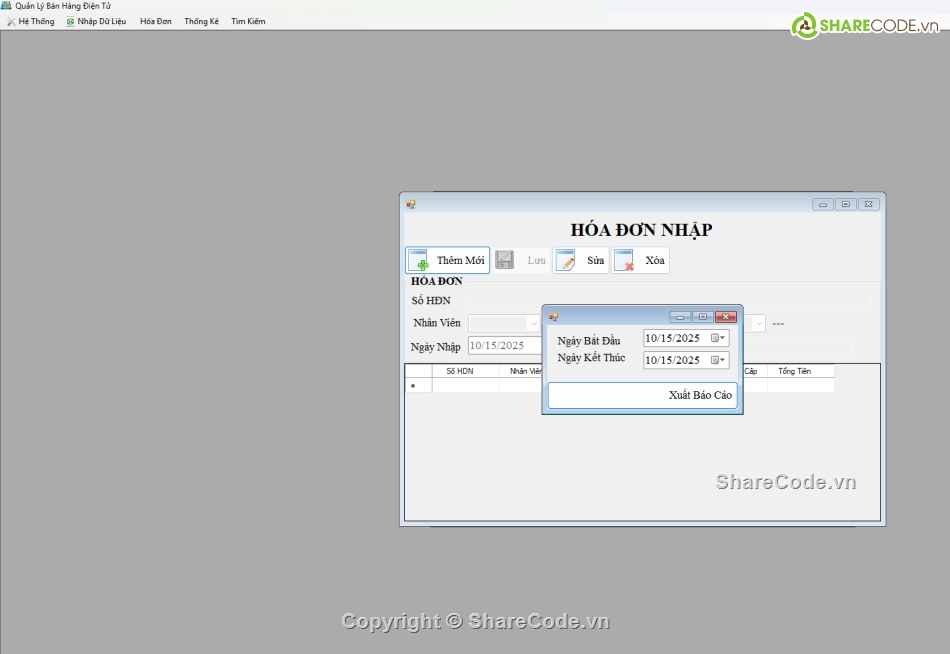Open the Nhập Dữ Liệu menu

point(96,21)
